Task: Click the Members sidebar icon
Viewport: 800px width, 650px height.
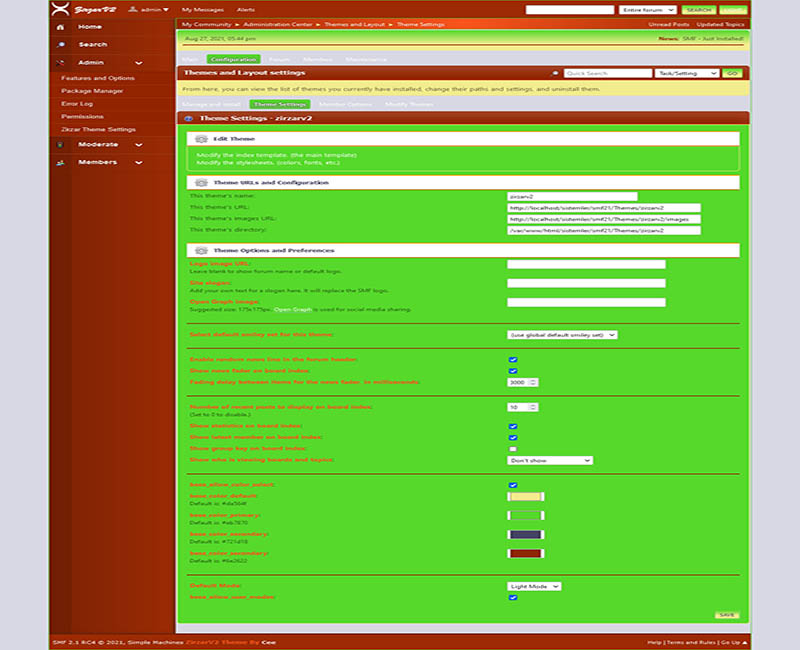Action: (x=61, y=163)
